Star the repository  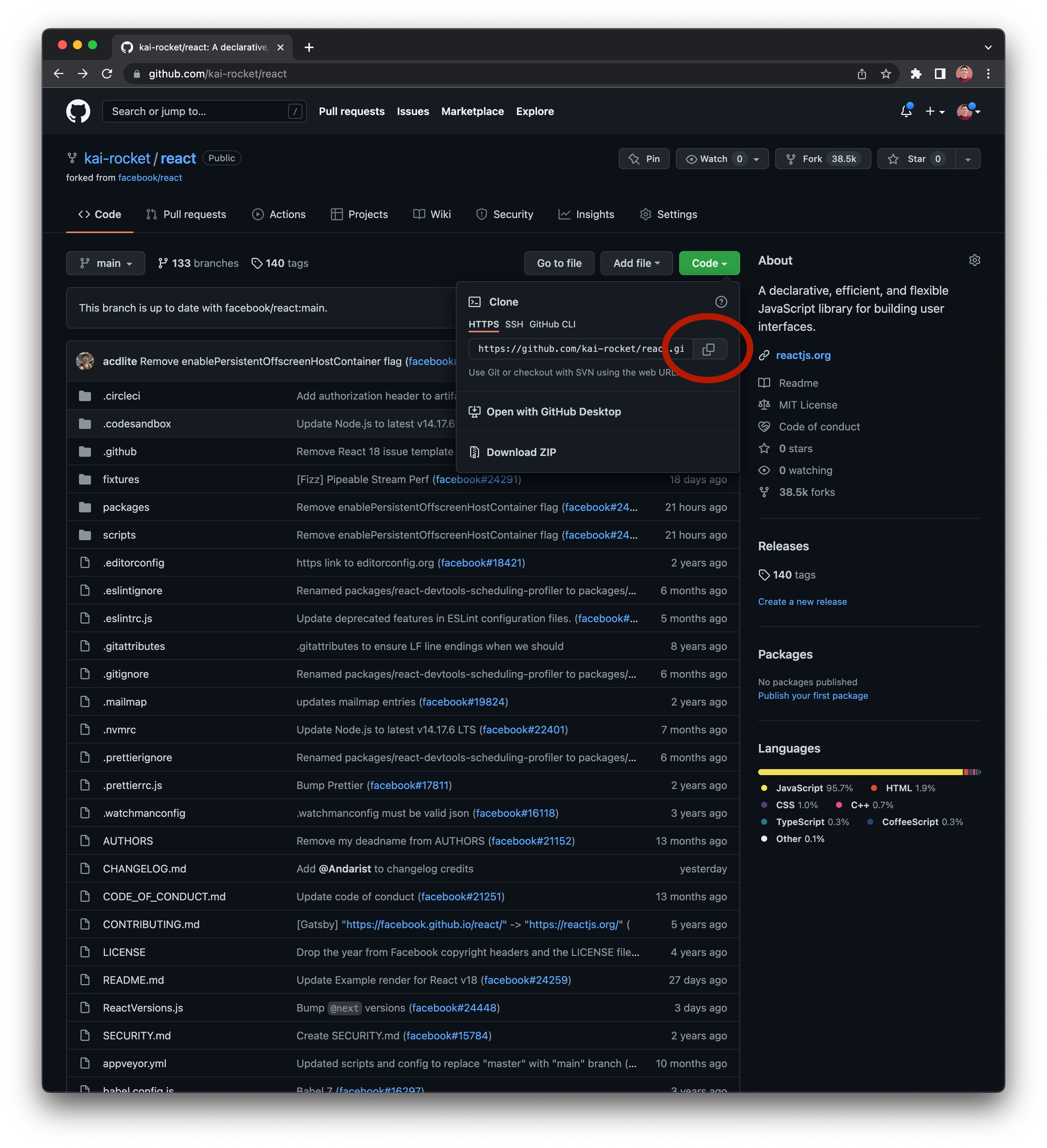[916, 159]
